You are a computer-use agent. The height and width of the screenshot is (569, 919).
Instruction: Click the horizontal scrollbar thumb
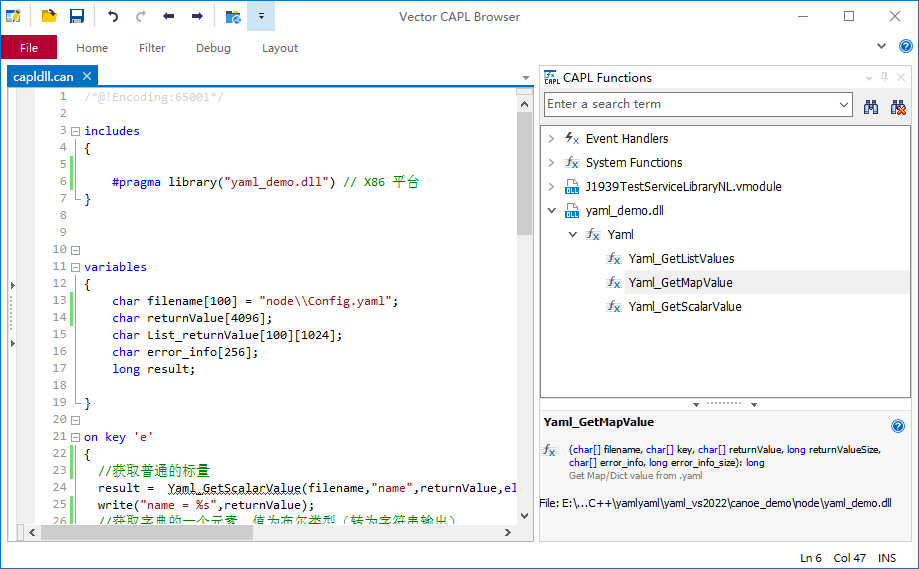pos(147,533)
